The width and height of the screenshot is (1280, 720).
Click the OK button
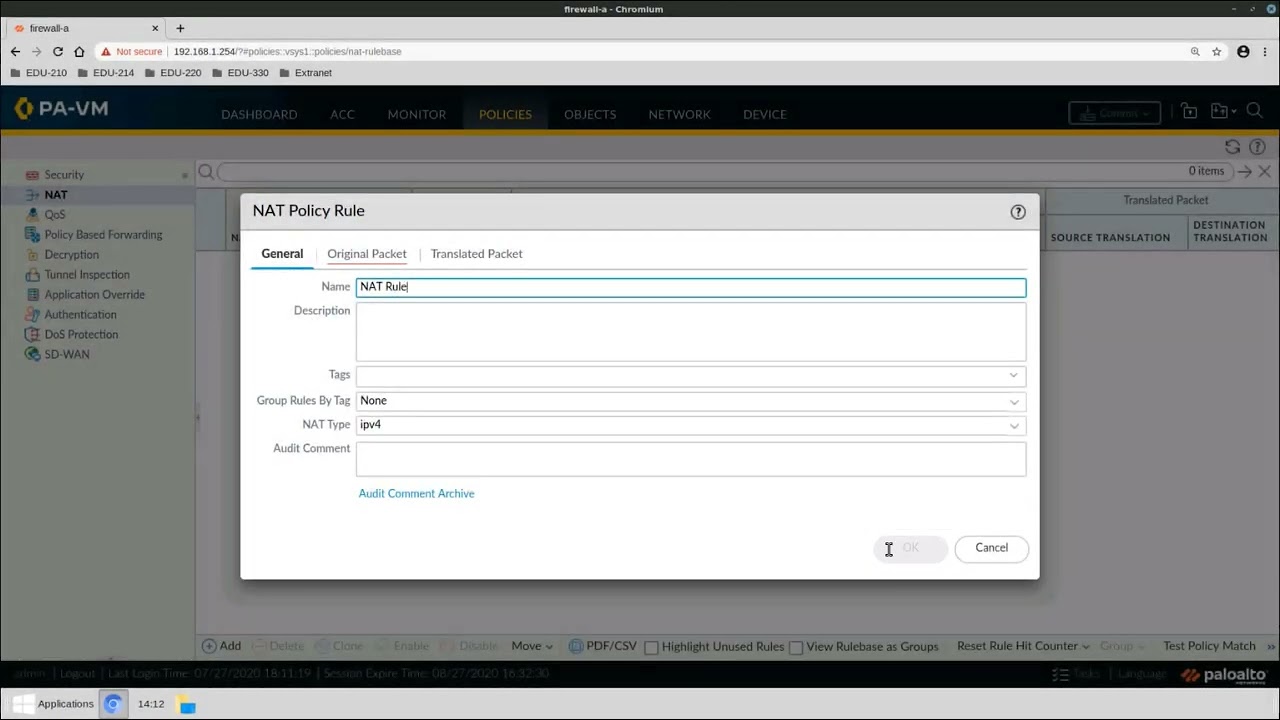pos(911,548)
